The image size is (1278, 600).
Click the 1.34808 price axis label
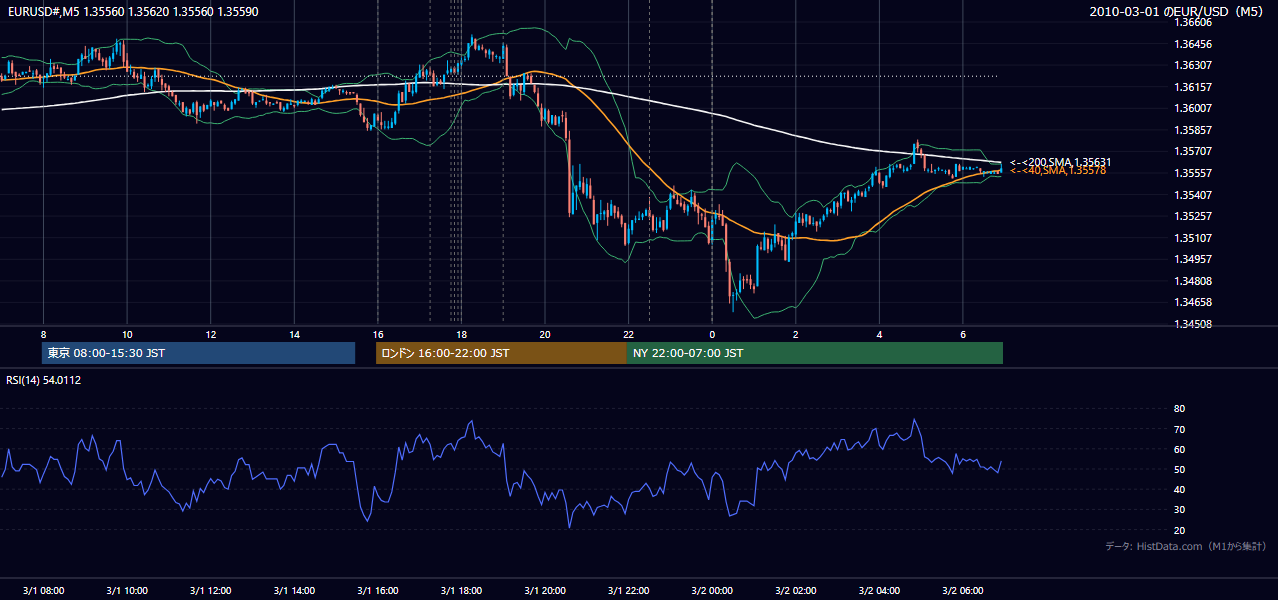tap(1194, 281)
